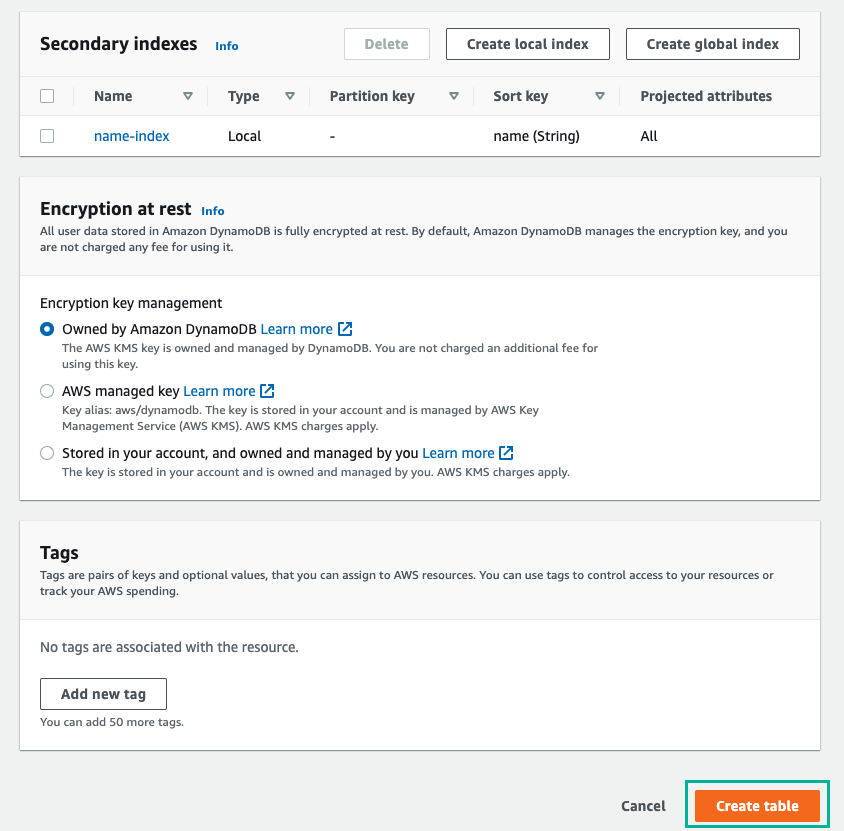This screenshot has height=831, width=844.
Task: Click external link icon beside AWS managed key
Action: point(267,391)
